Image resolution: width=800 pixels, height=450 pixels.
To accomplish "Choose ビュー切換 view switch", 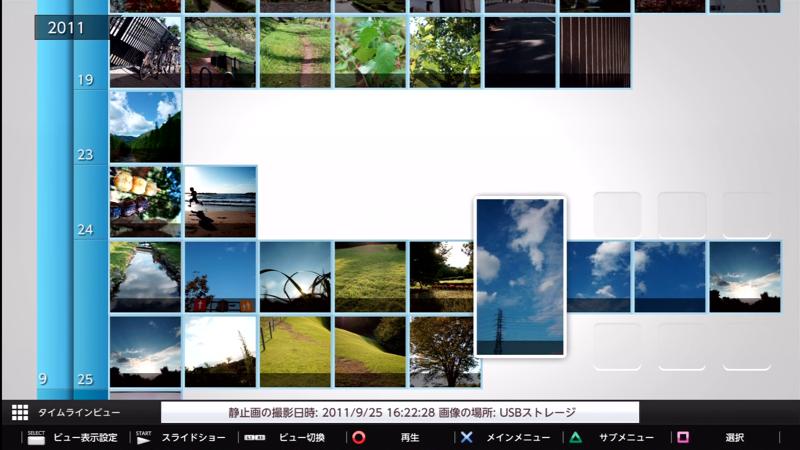I will (302, 438).
